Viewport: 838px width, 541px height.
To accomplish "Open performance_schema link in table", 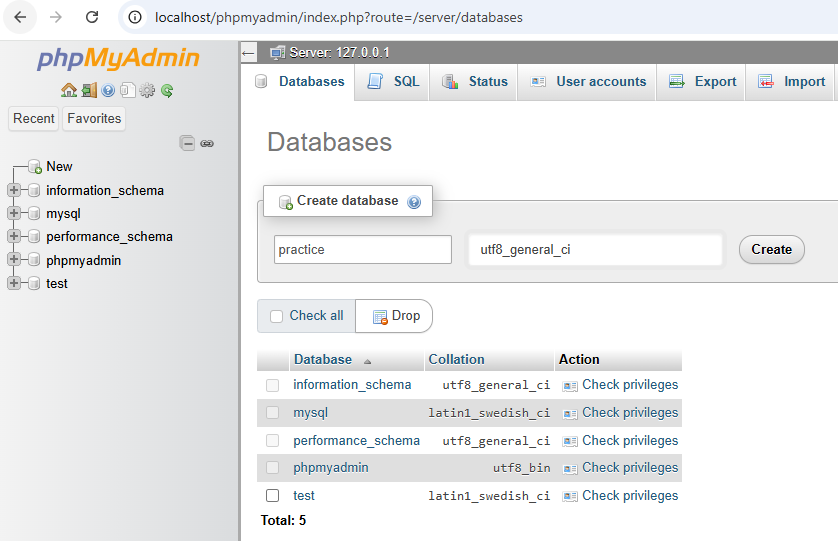I will pyautogui.click(x=356, y=440).
